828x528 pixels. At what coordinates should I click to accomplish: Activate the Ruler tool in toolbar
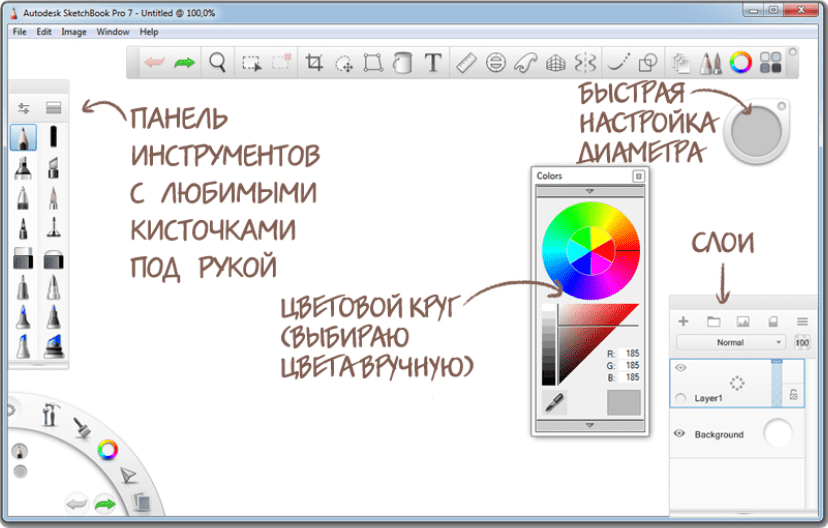tap(463, 63)
